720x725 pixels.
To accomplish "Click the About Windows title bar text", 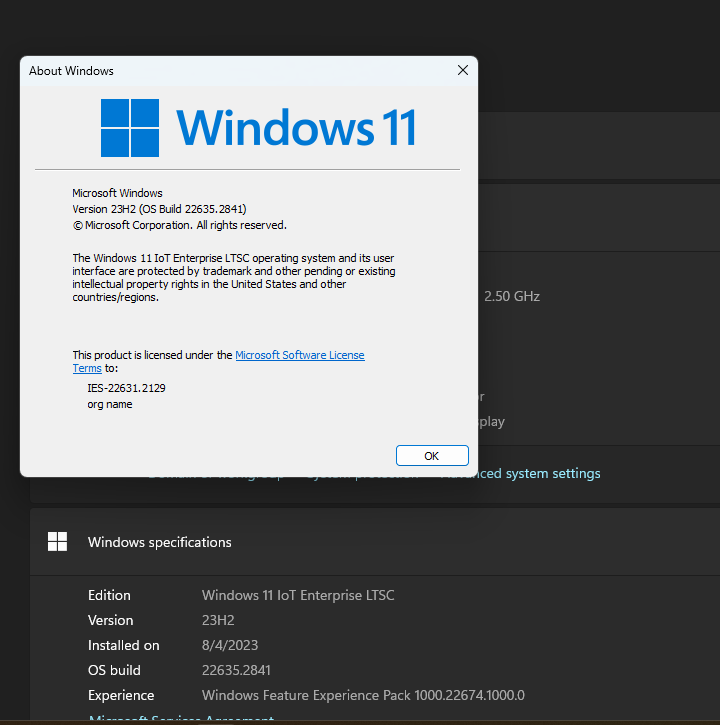I will tap(71, 71).
